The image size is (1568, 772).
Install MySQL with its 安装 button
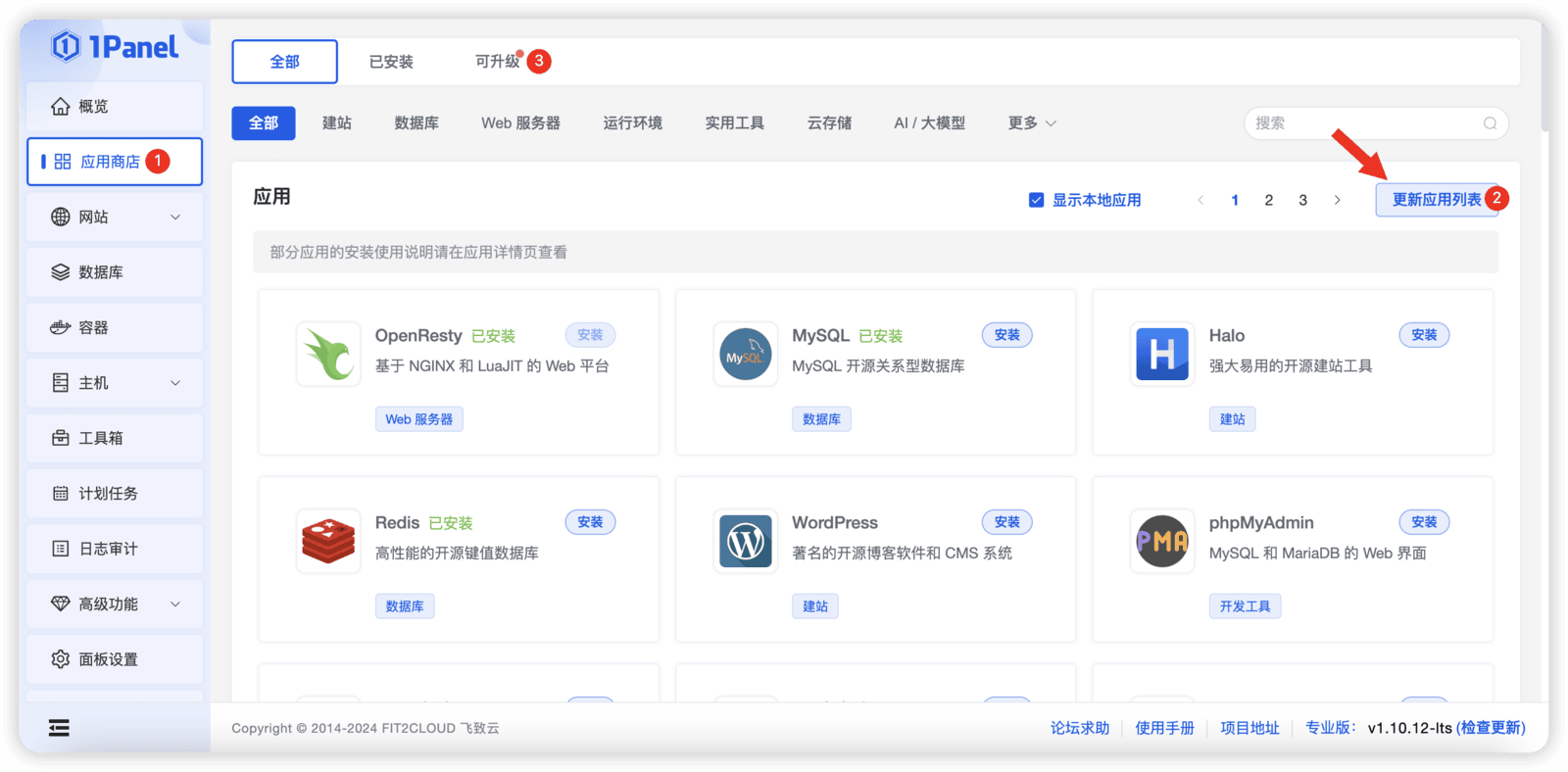coord(1007,335)
